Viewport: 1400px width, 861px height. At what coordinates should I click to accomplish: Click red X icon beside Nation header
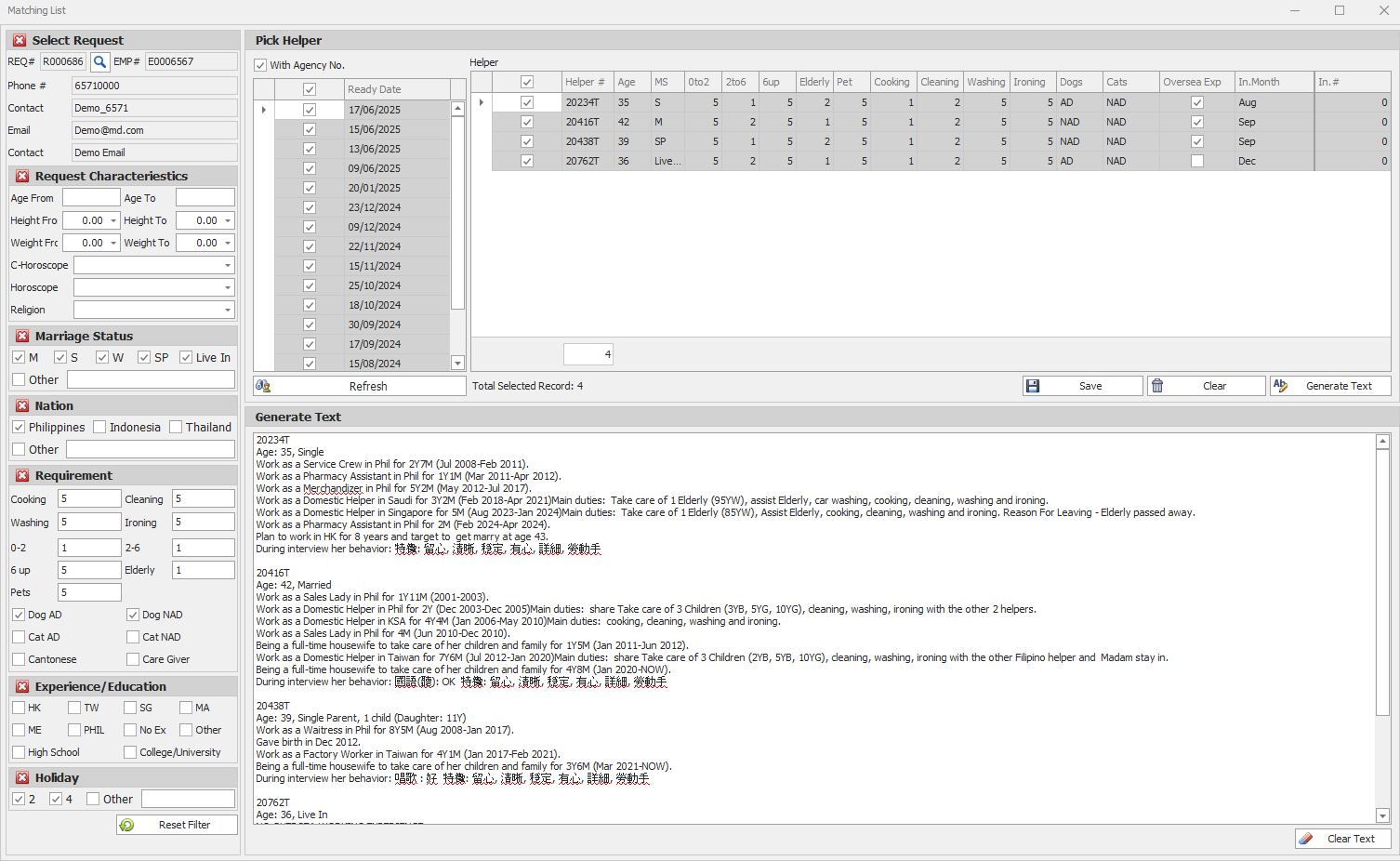[x=22, y=406]
